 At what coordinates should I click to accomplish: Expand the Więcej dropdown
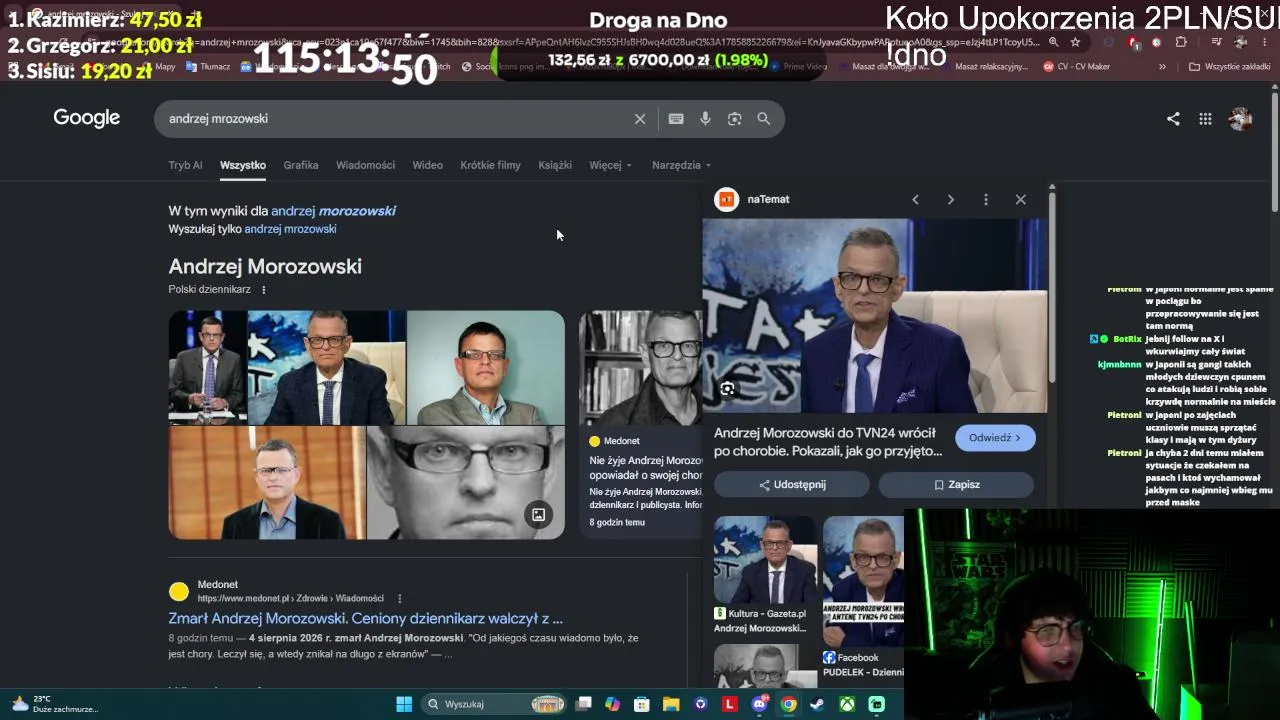610,165
